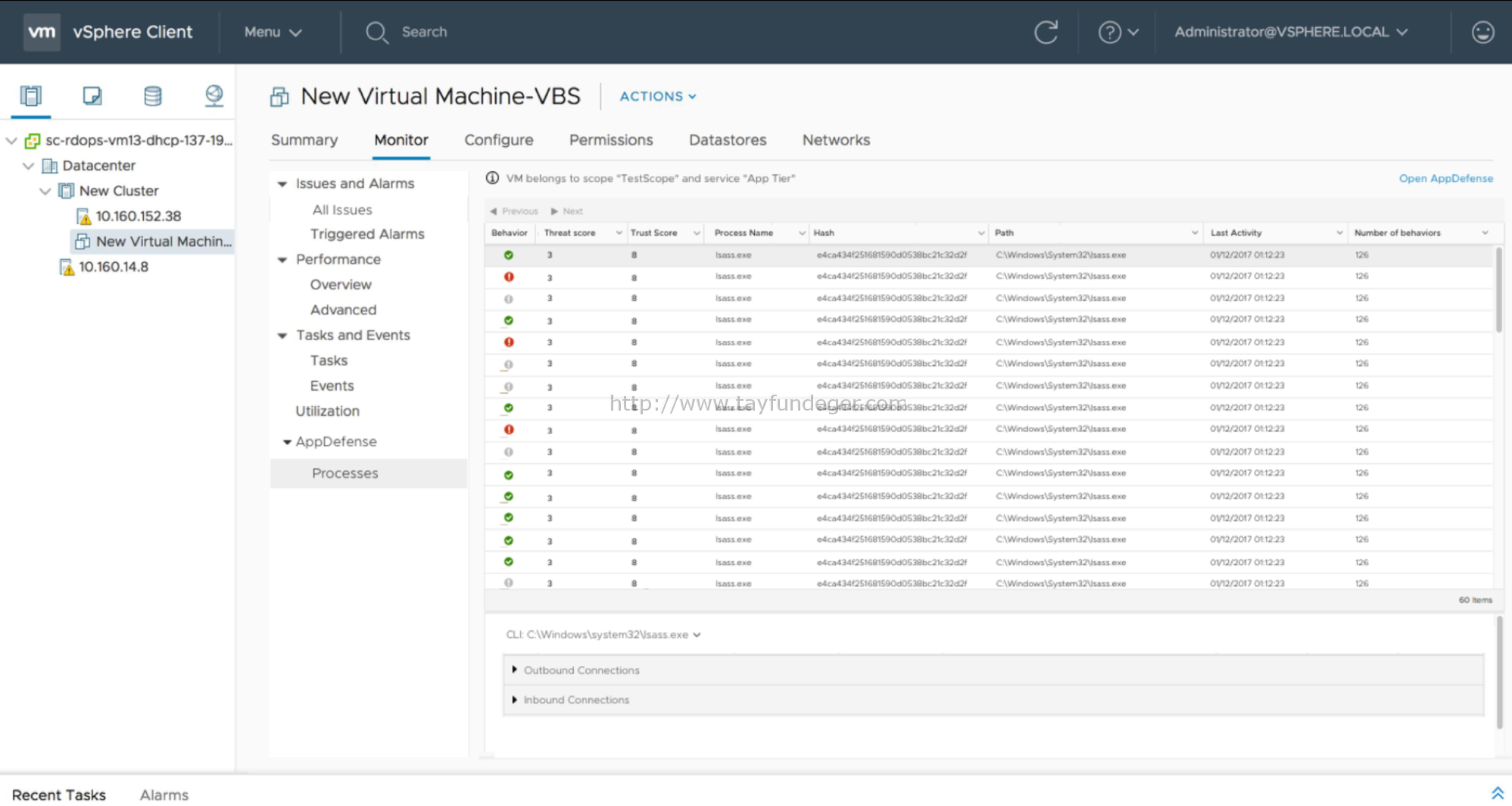Open the Hosts and Clusters inventory view icon

31,96
